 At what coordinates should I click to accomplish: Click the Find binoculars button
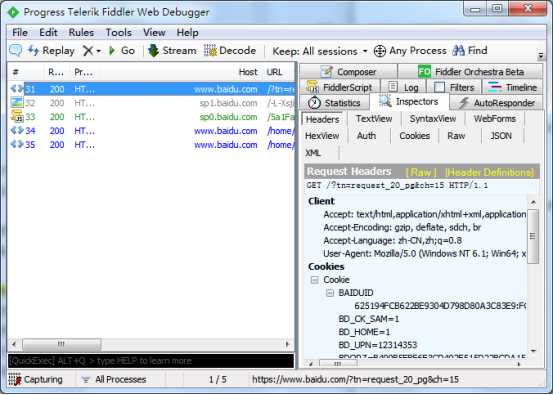tap(470, 51)
